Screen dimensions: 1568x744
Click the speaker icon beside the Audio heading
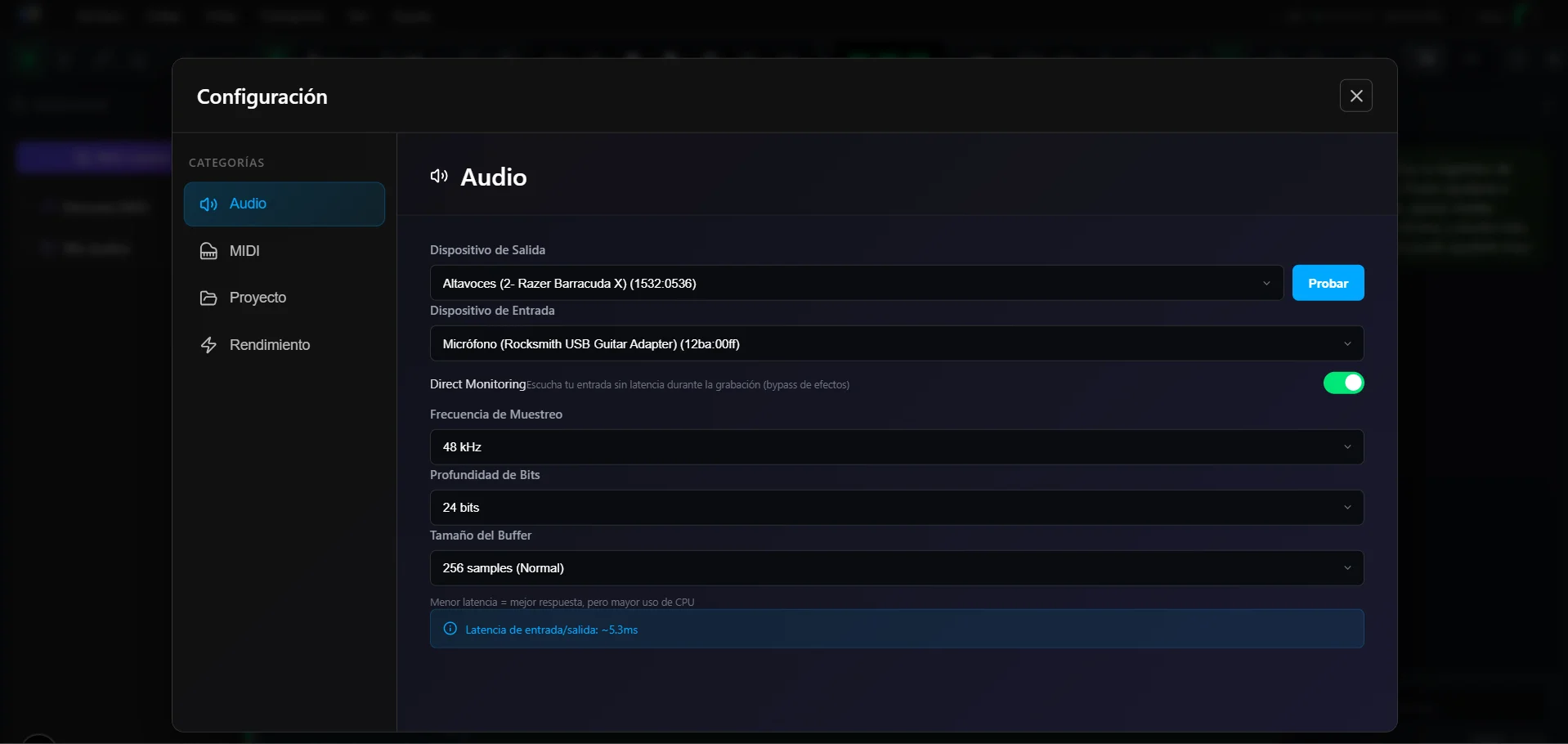click(x=439, y=177)
